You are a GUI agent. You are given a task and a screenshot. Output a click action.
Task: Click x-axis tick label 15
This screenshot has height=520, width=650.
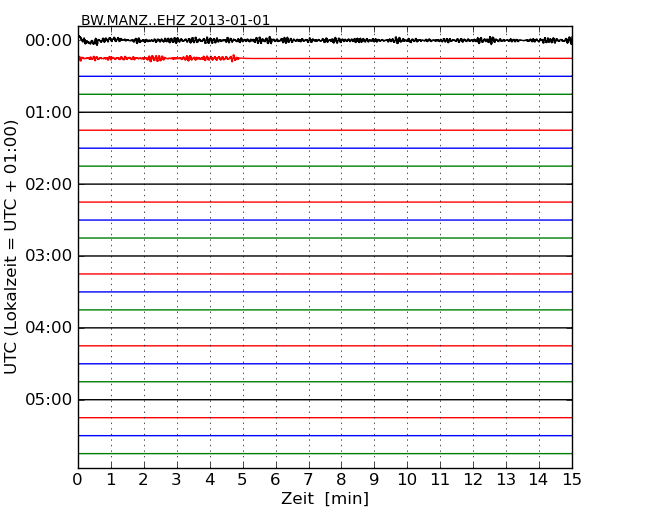tap(572, 480)
